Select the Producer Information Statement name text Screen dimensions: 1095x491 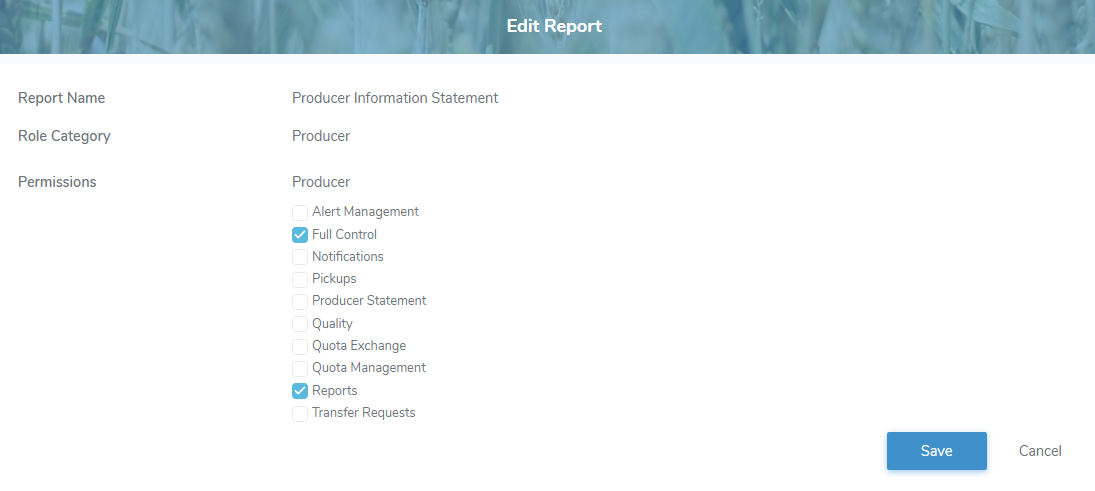tap(395, 98)
